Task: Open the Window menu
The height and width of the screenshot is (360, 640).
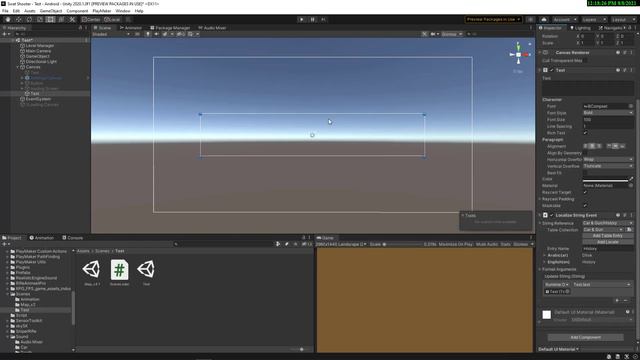Action: [x=122, y=11]
